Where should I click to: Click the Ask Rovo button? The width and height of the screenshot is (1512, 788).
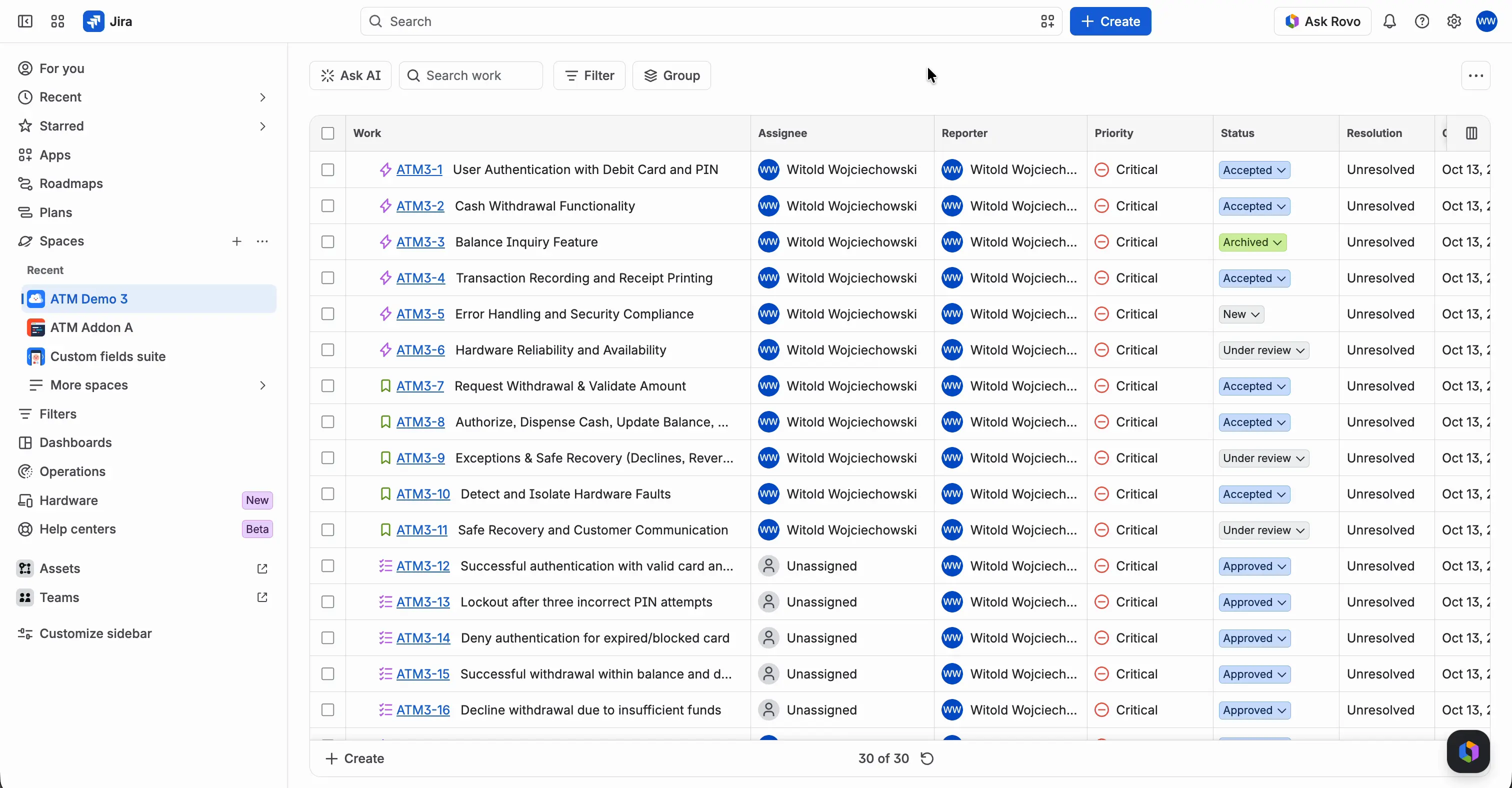[1322, 21]
